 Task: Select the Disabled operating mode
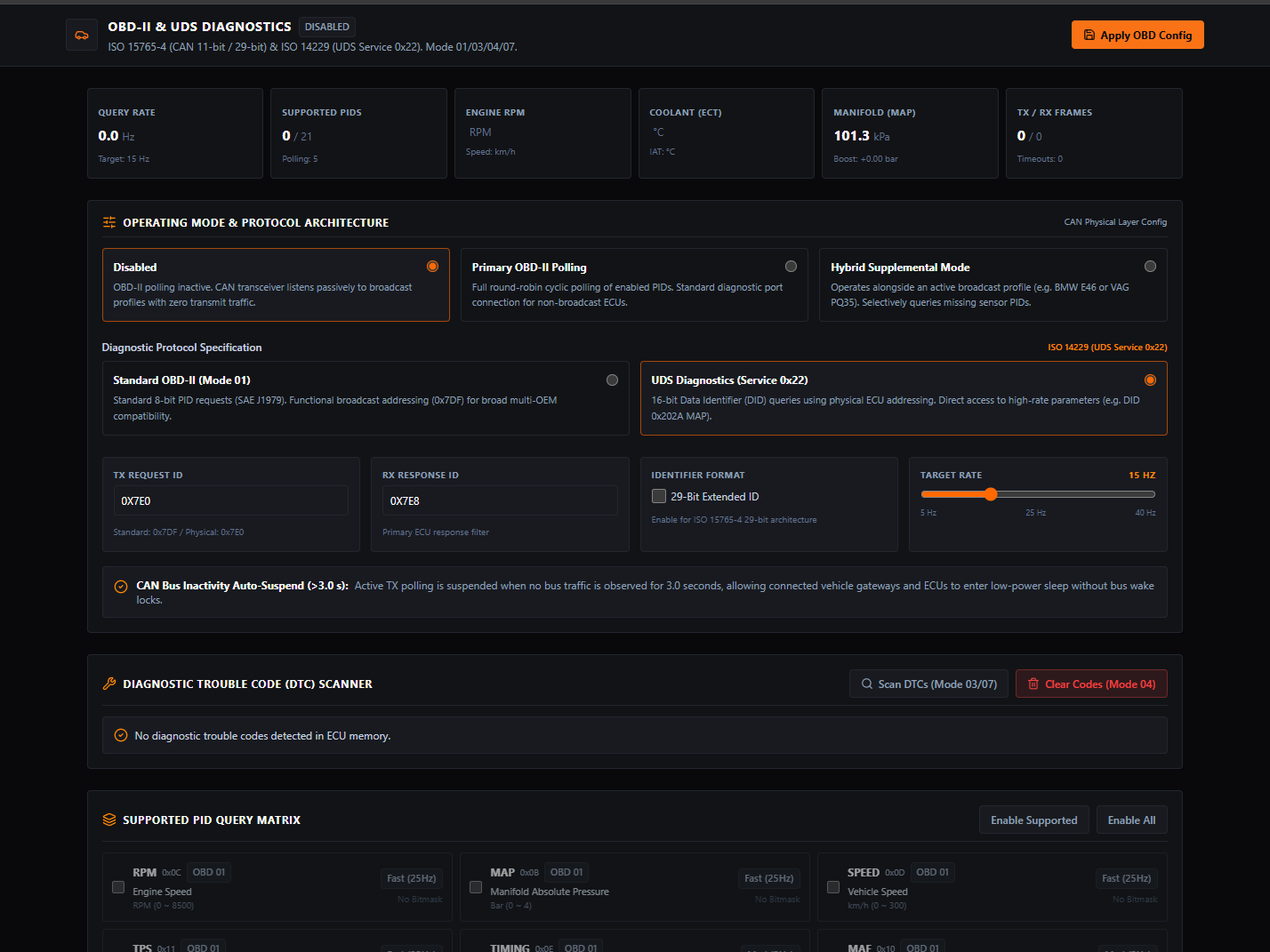pyautogui.click(x=276, y=284)
